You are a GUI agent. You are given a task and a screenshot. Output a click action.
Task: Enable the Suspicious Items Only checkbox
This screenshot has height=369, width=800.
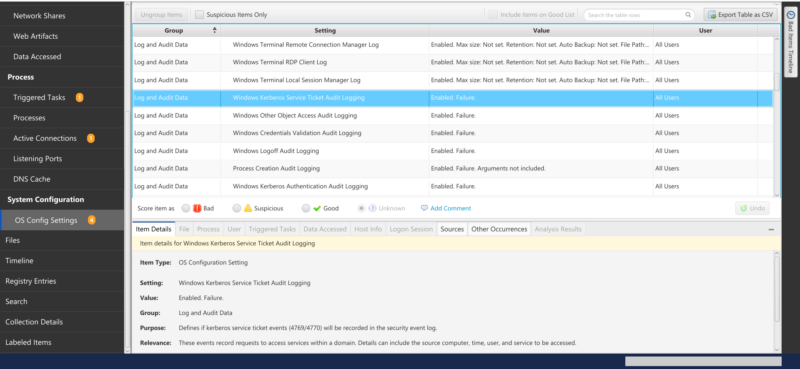coord(199,15)
